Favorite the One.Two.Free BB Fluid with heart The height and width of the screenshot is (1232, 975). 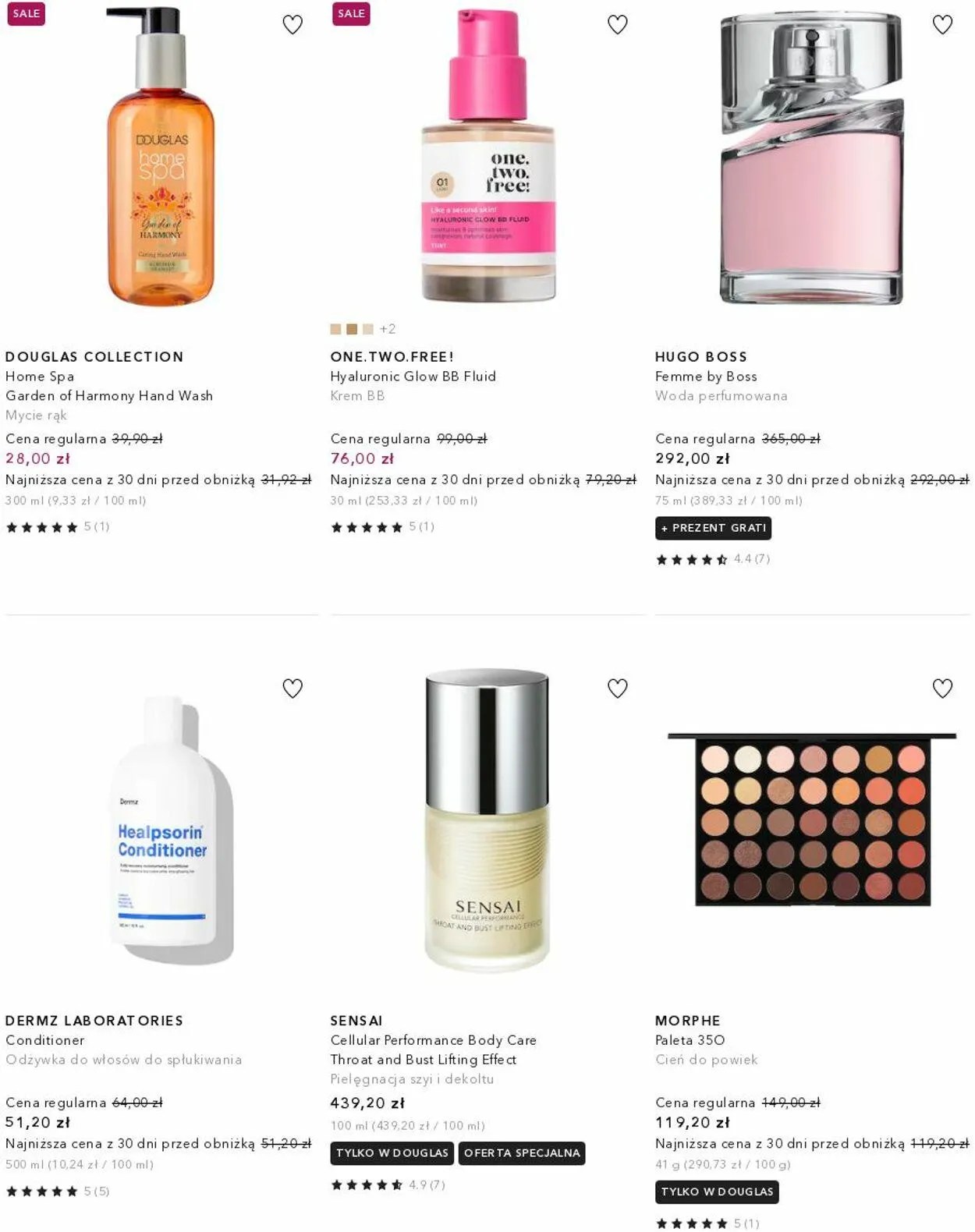(618, 25)
